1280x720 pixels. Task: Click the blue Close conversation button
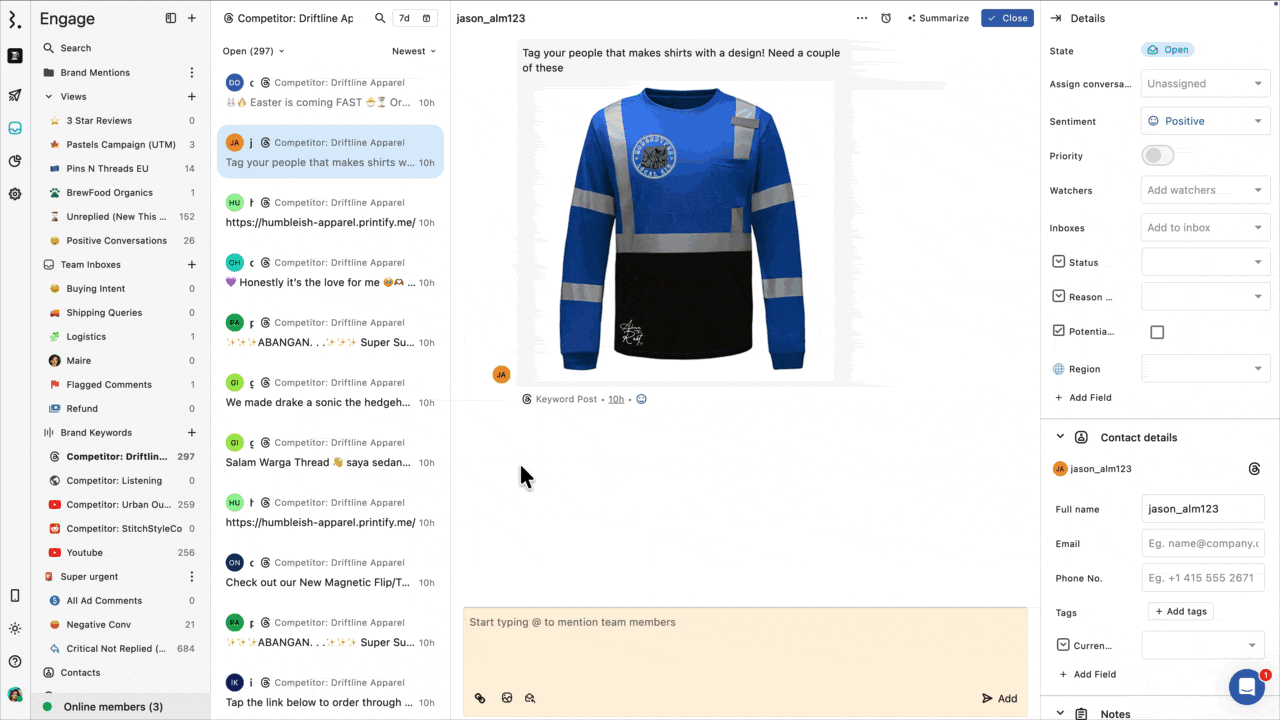pyautogui.click(x=1007, y=18)
